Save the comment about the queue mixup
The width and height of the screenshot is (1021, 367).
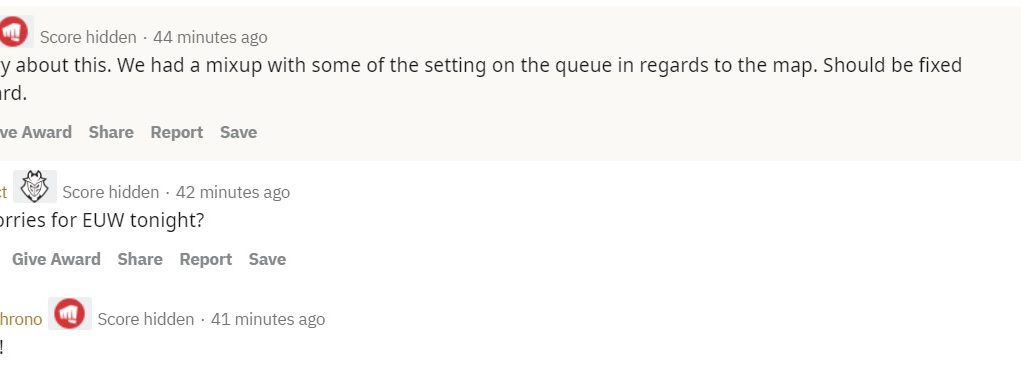click(238, 132)
